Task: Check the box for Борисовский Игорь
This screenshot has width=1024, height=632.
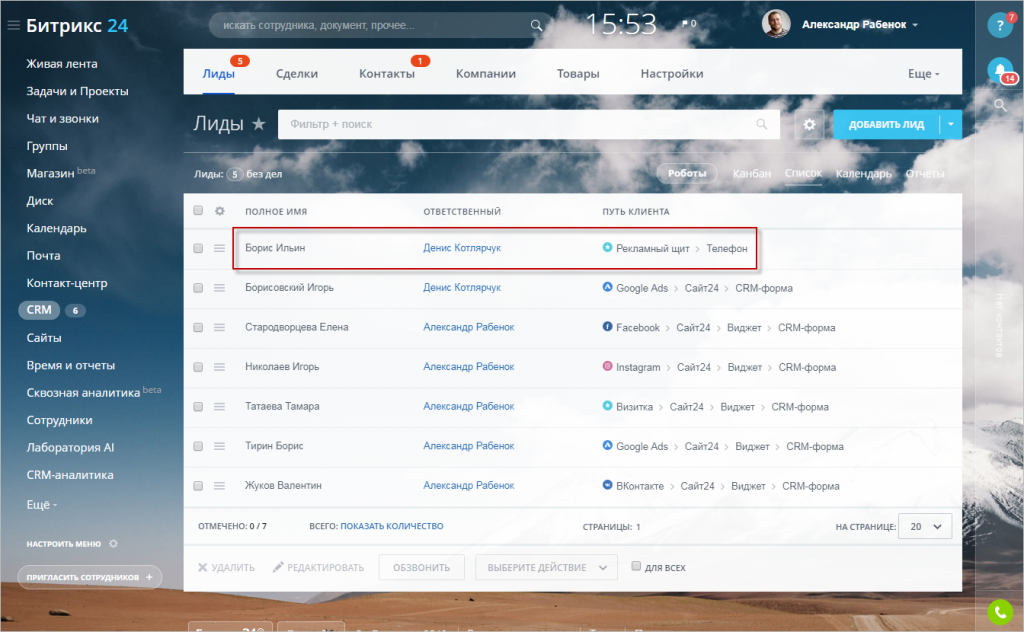Action: tap(198, 288)
